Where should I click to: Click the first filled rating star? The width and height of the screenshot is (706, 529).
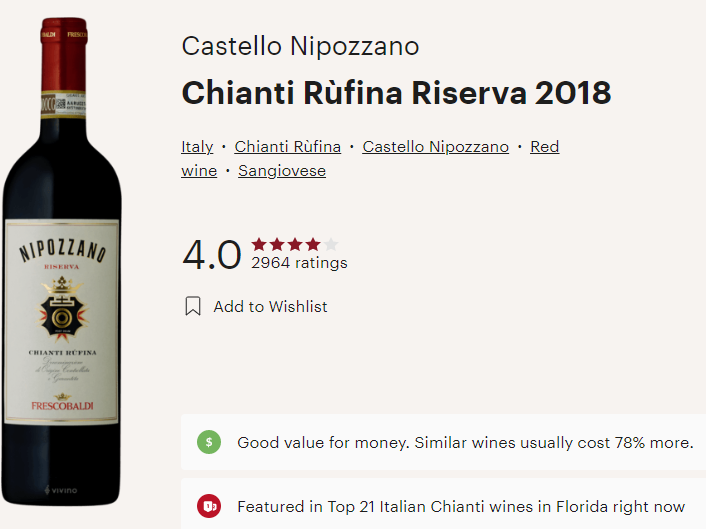(x=258, y=244)
